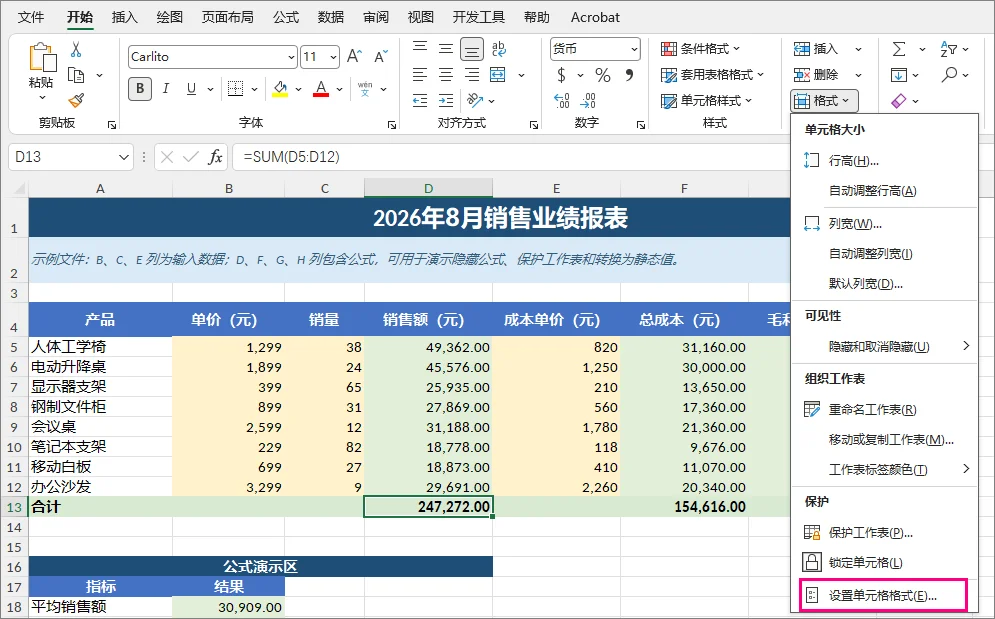This screenshot has width=995, height=619.
Task: Click Increase Indent icon
Action: point(446,100)
